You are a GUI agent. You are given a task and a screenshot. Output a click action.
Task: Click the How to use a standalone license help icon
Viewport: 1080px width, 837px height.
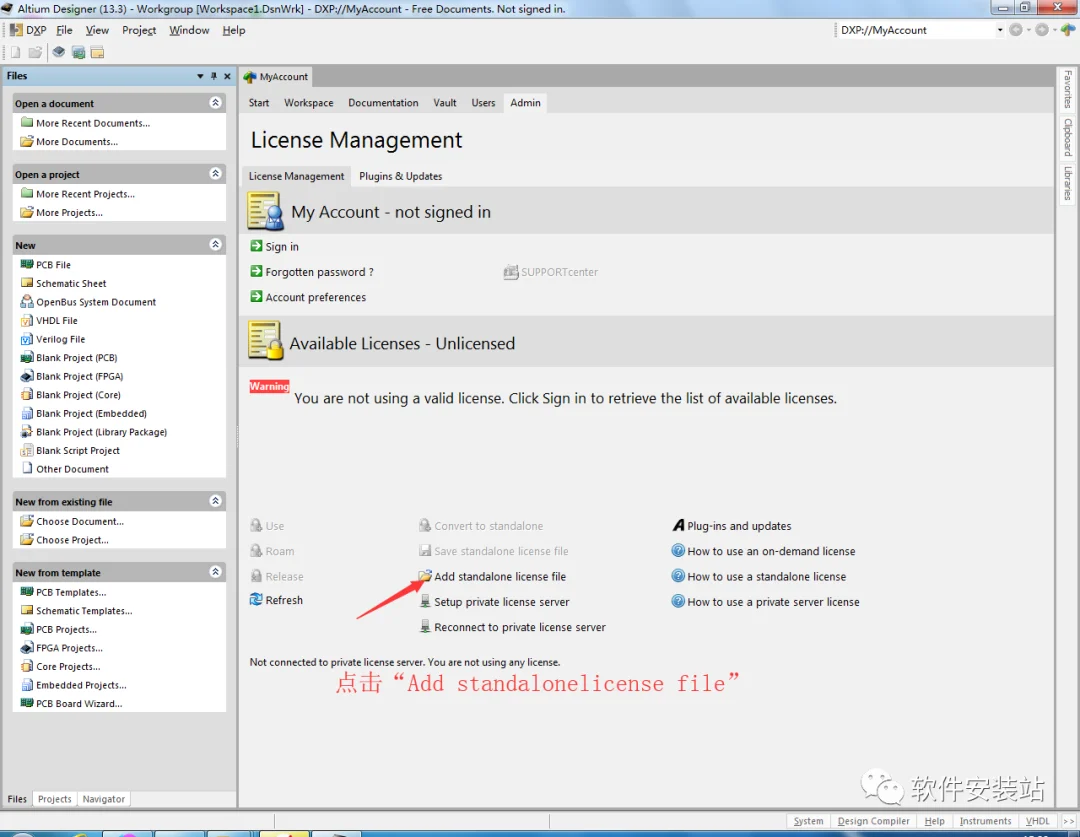coord(678,576)
